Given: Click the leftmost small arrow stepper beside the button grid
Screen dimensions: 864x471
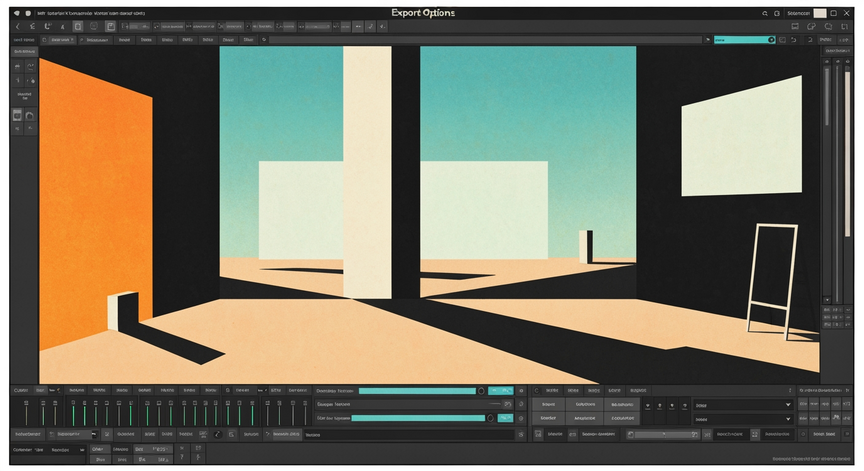Looking at the screenshot, I should tap(647, 406).
